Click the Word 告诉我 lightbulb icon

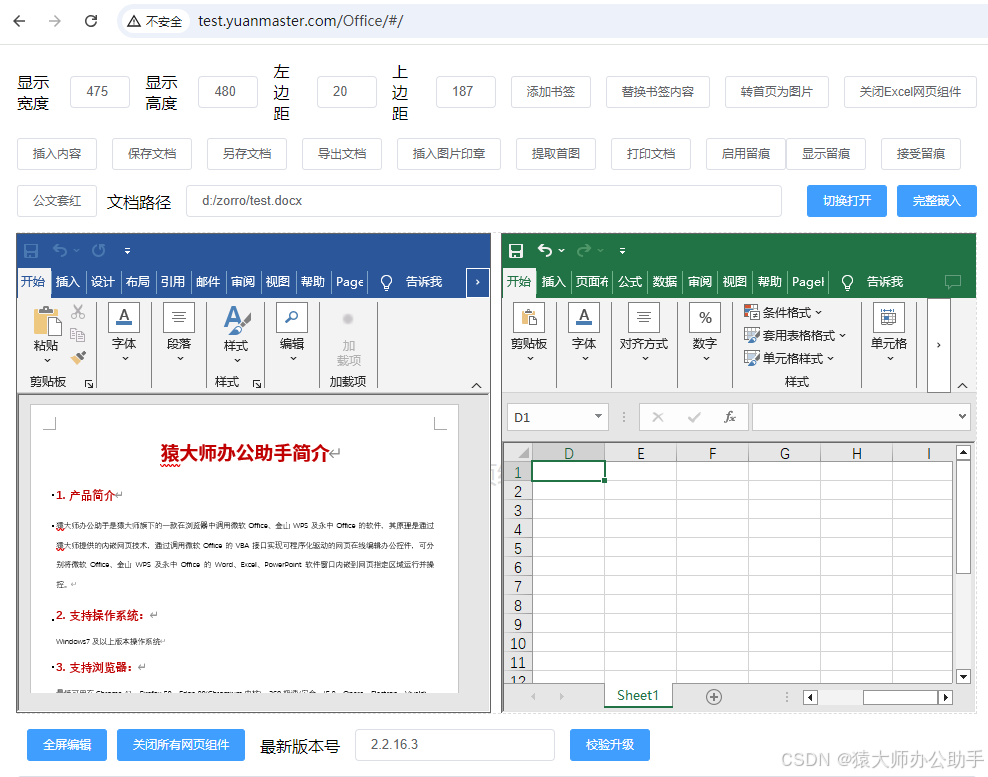pyautogui.click(x=386, y=282)
